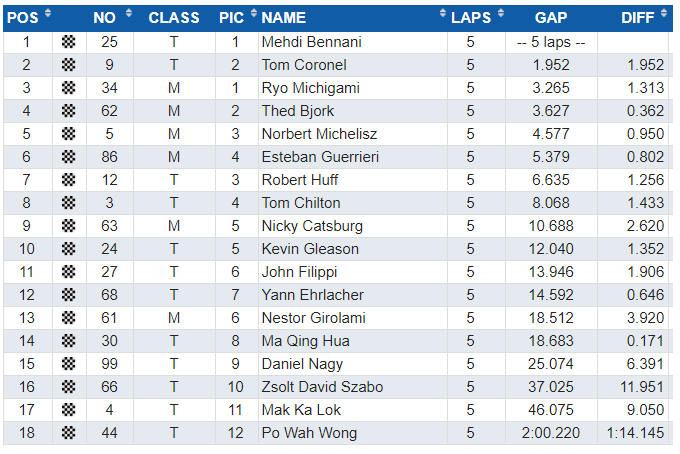Click checkered flag icon for Nicky Catsburg
This screenshot has width=680, height=454.
pos(68,226)
